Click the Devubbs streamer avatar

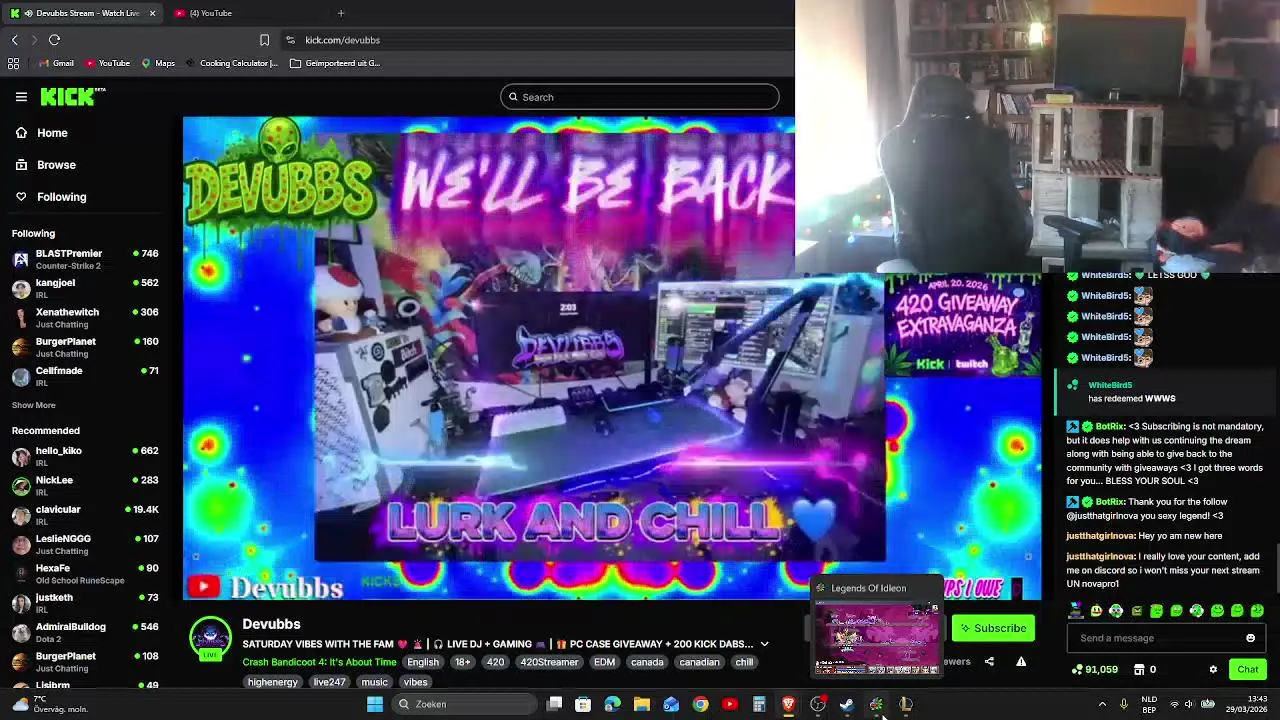[210, 638]
